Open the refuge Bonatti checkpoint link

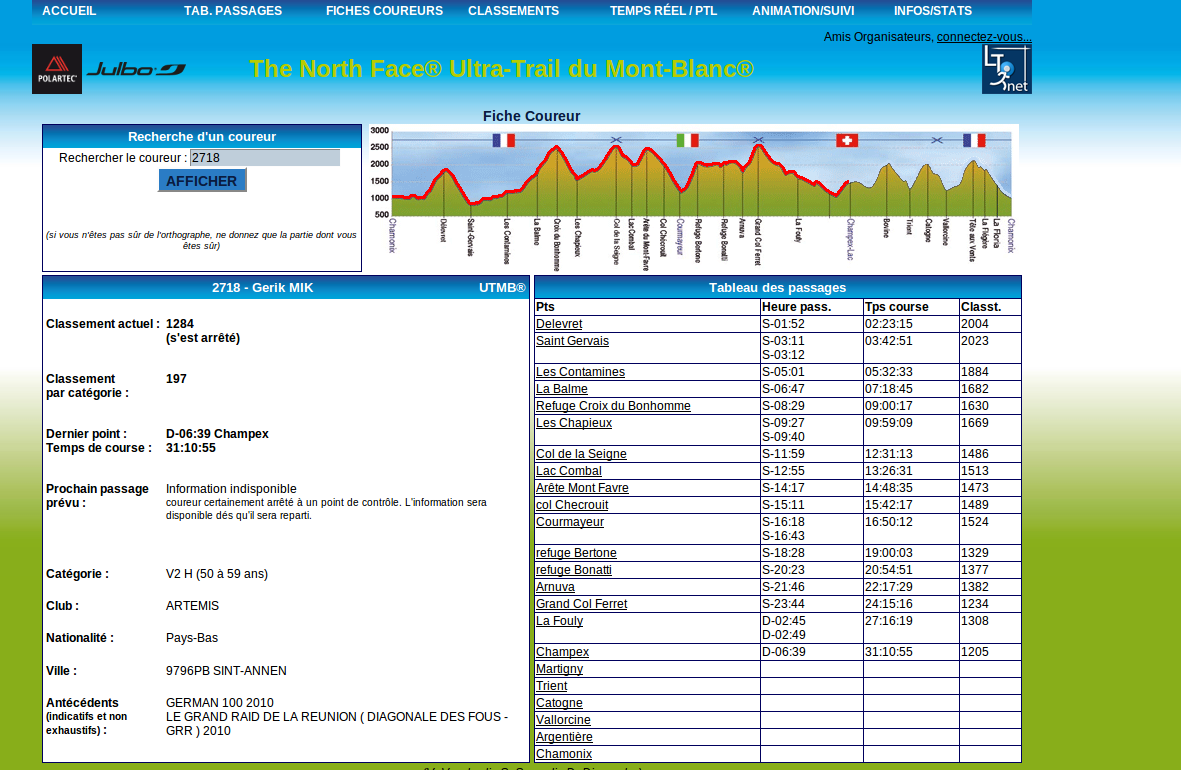click(x=574, y=570)
